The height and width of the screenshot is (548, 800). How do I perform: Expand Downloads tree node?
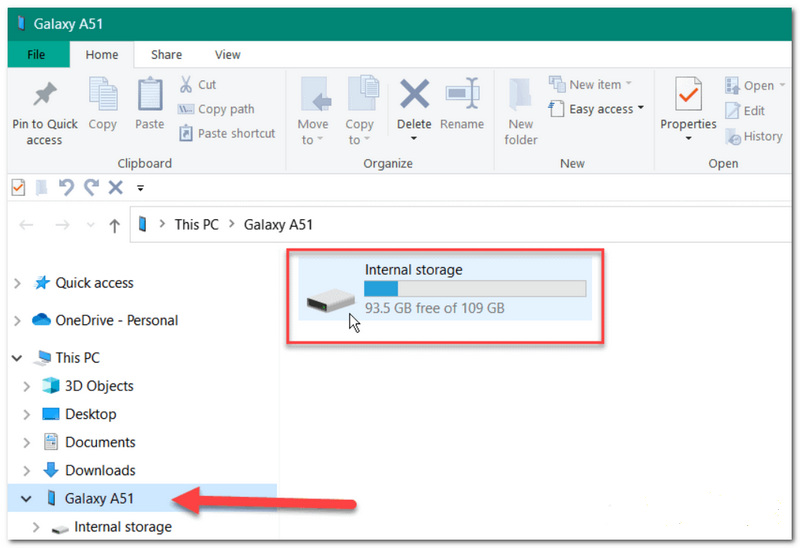pyautogui.click(x=27, y=470)
